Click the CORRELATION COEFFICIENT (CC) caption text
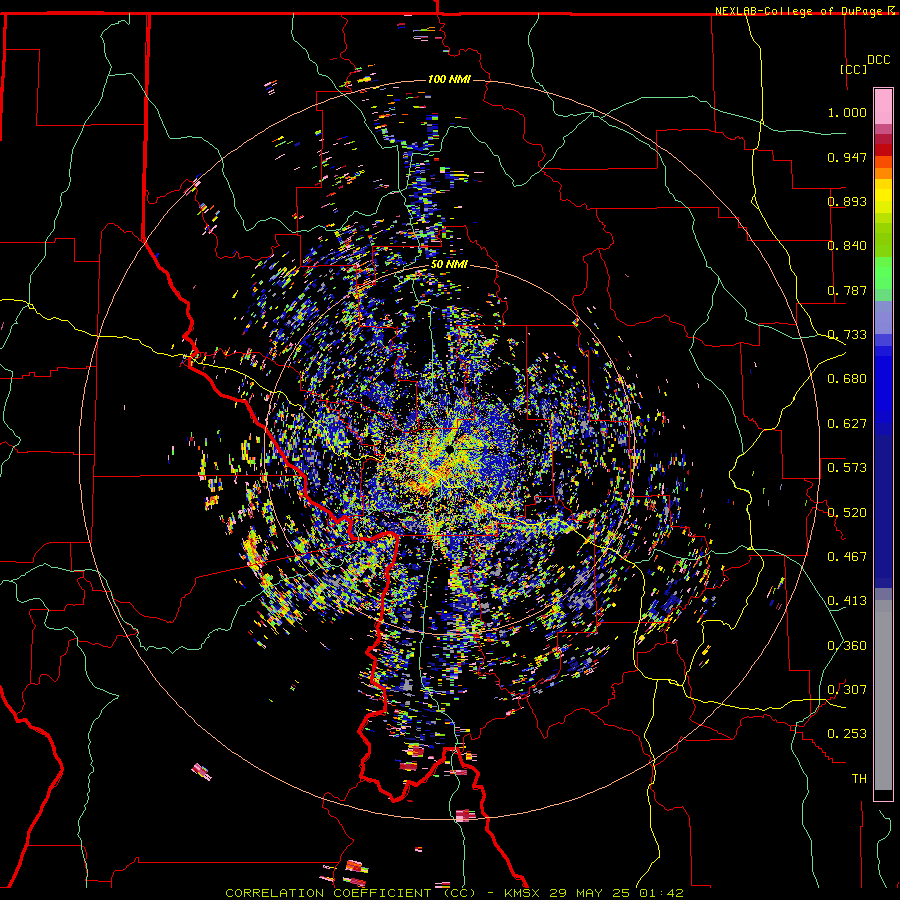Image resolution: width=900 pixels, height=900 pixels. pyautogui.click(x=350, y=893)
